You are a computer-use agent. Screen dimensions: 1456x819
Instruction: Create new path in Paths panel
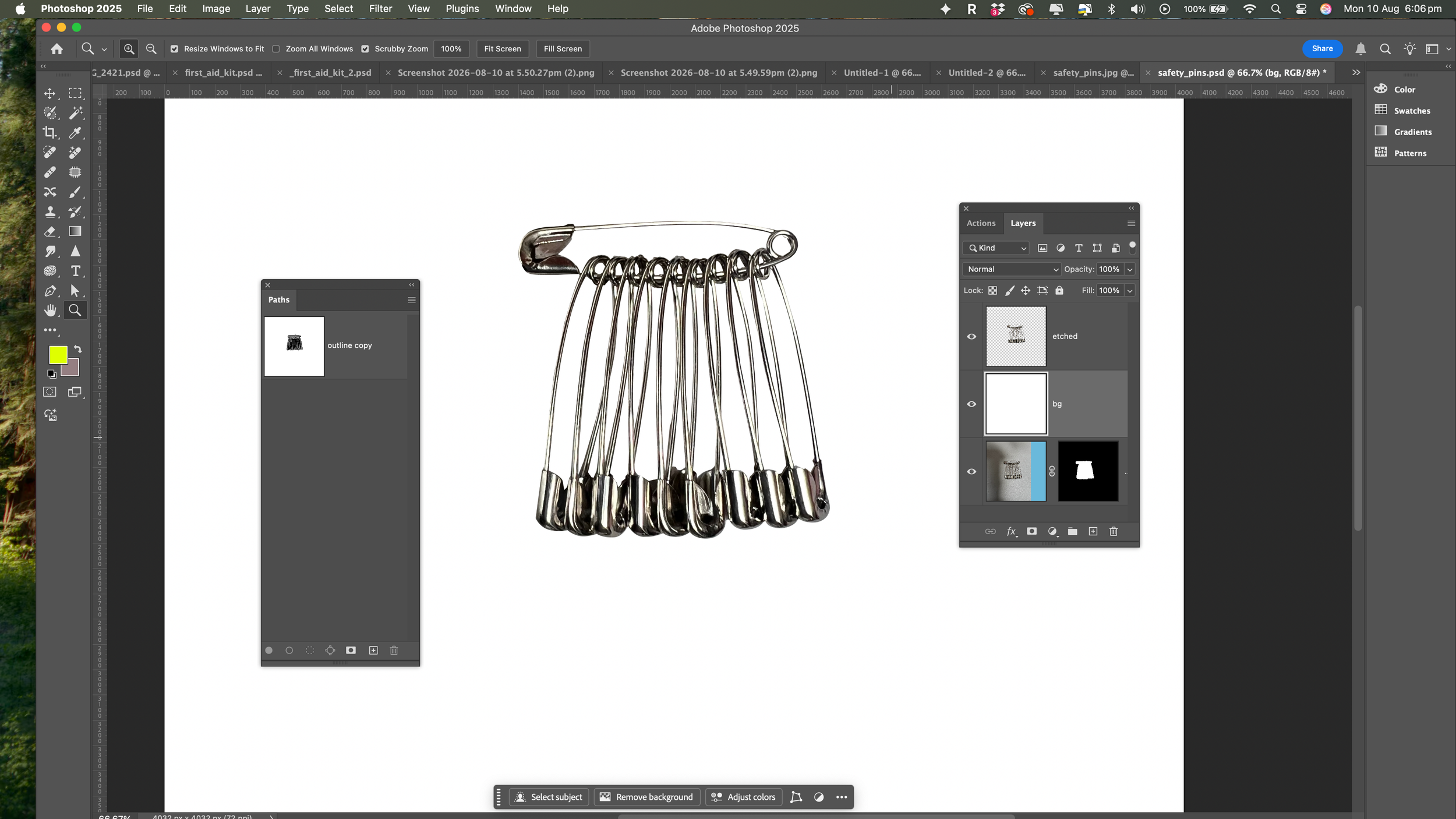click(373, 651)
